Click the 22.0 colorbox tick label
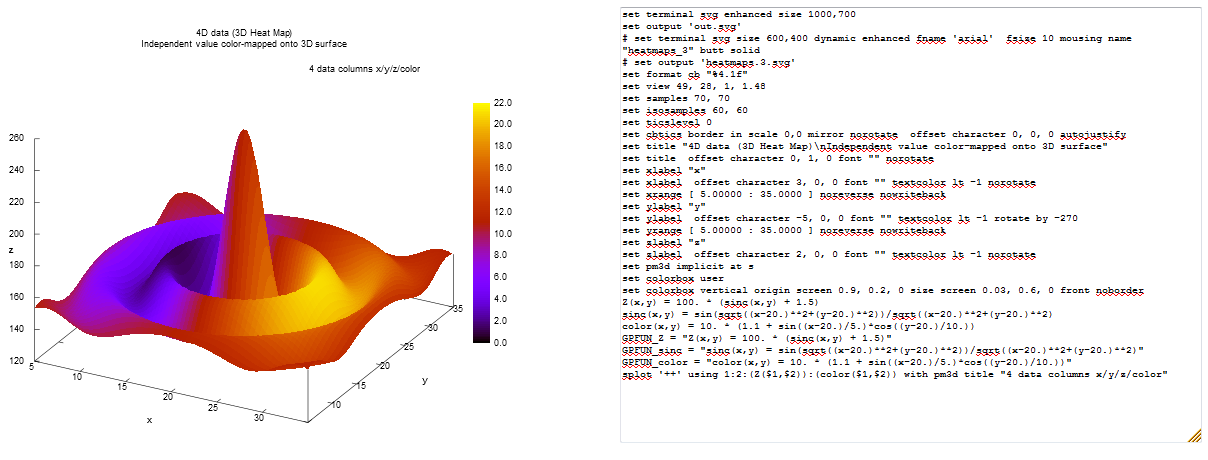The height and width of the screenshot is (460, 1208). point(503,103)
